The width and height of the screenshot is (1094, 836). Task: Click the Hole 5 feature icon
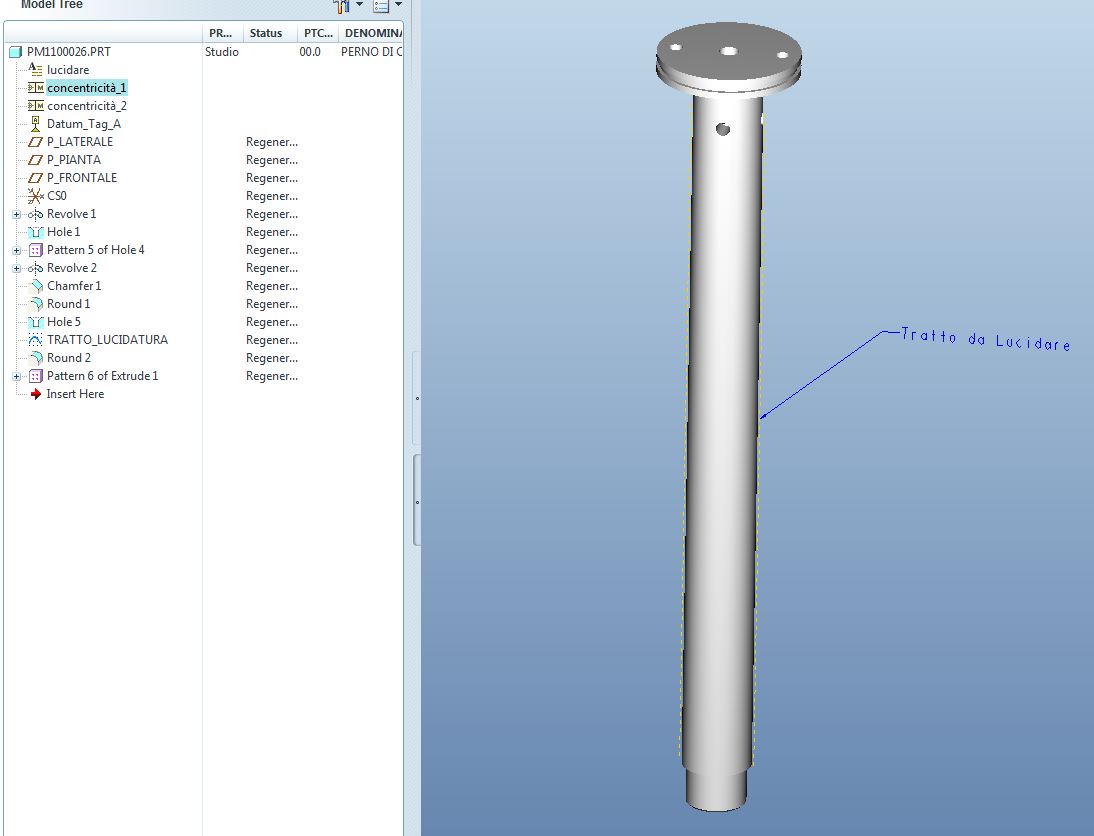pos(36,322)
